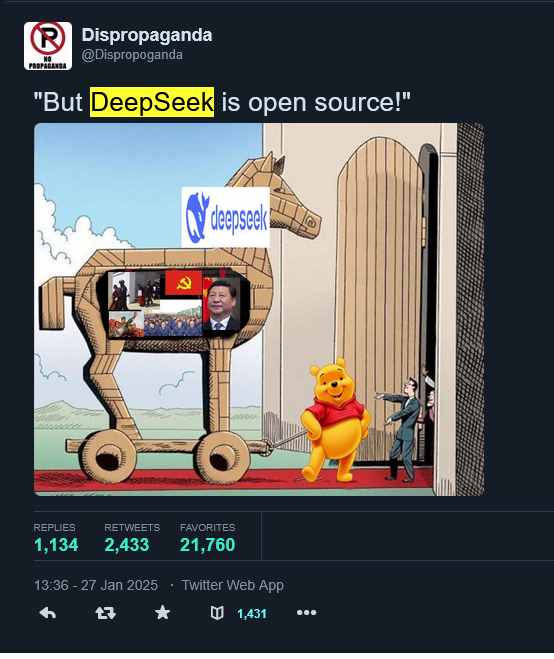This screenshot has height=659, width=554.
Task: Click the No Propaganda profile avatar
Action: [x=48, y=46]
